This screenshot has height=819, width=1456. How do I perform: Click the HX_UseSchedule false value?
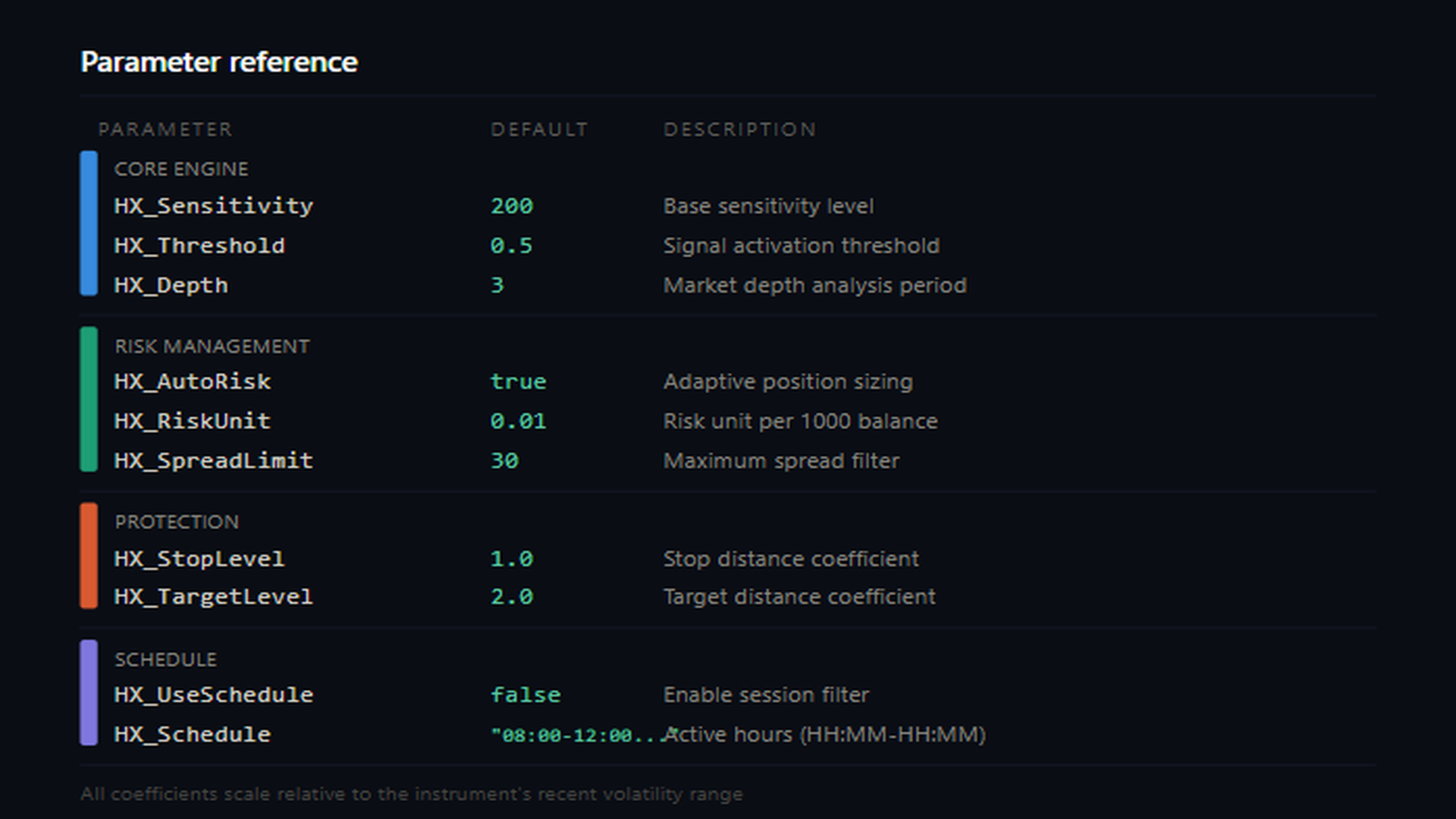[525, 695]
